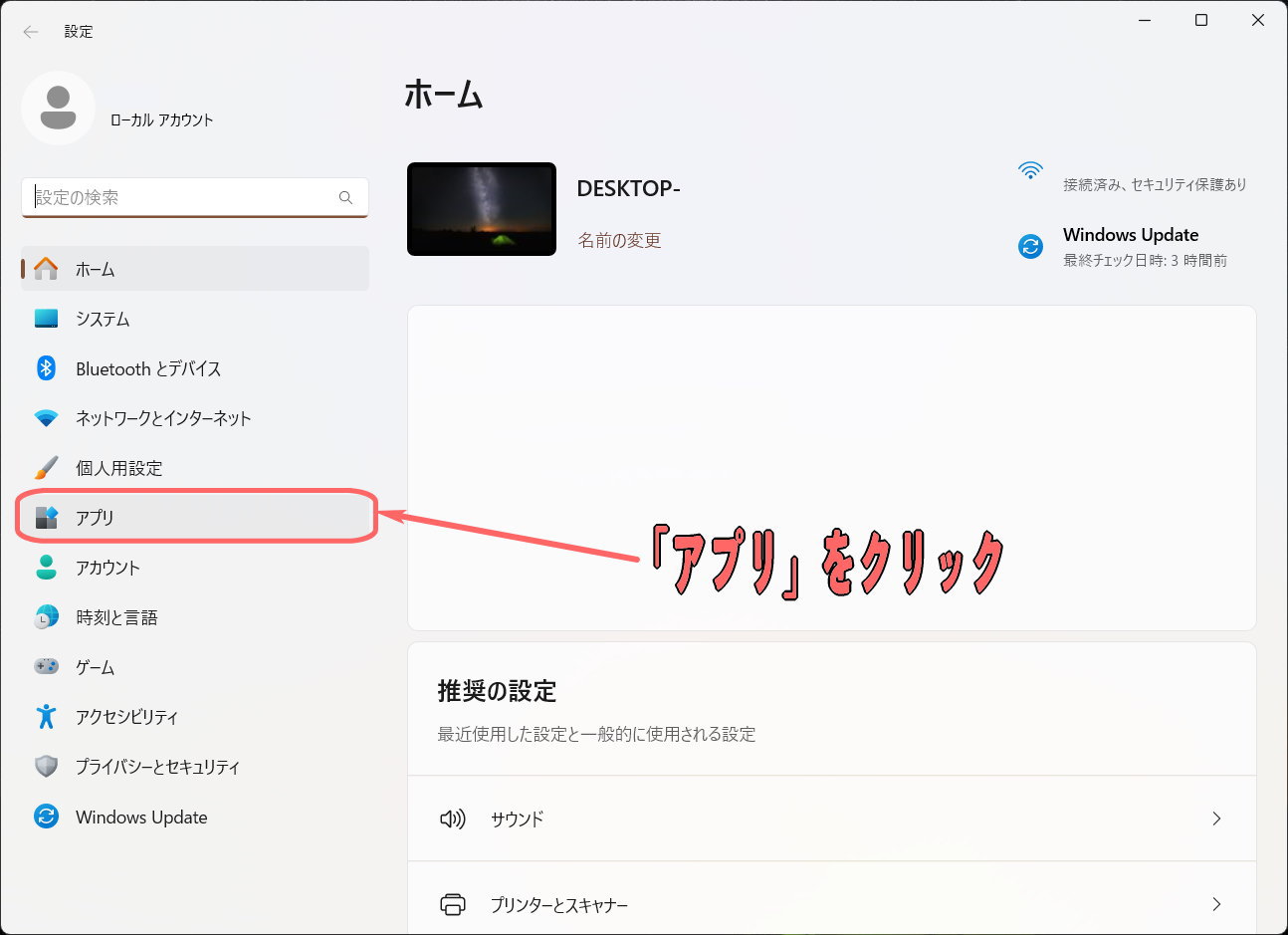Click the プライバシーとセキュリティ shield icon
1288x935 pixels.
46,767
